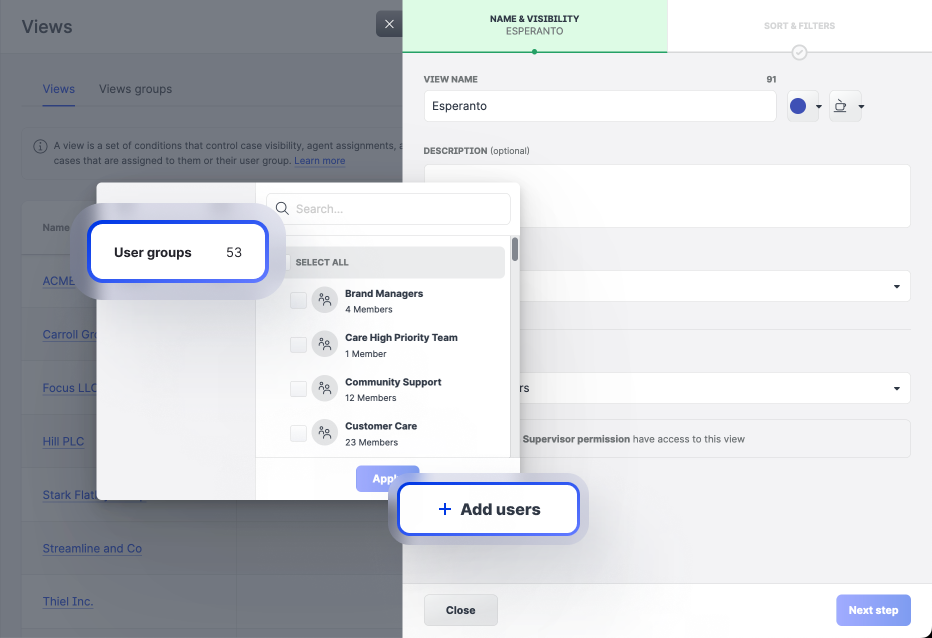Switch to the Views groups tab
The width and height of the screenshot is (932, 638).
[135, 89]
